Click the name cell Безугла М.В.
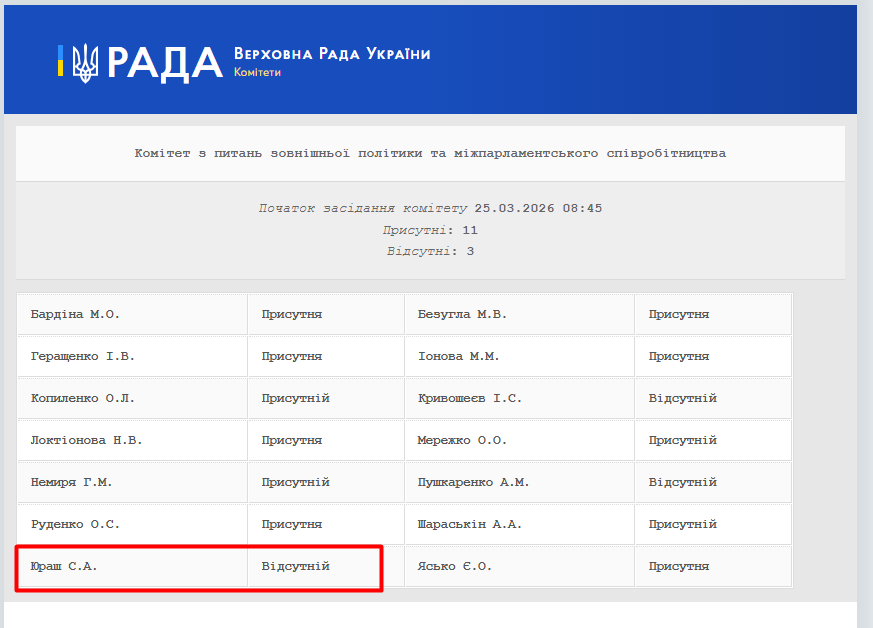Image resolution: width=873 pixels, height=628 pixels. coord(520,315)
